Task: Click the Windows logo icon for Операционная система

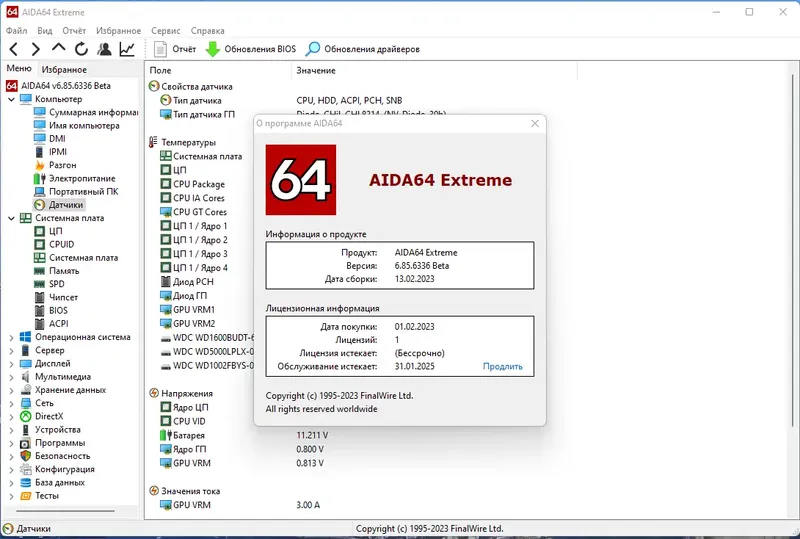Action: pyautogui.click(x=26, y=337)
